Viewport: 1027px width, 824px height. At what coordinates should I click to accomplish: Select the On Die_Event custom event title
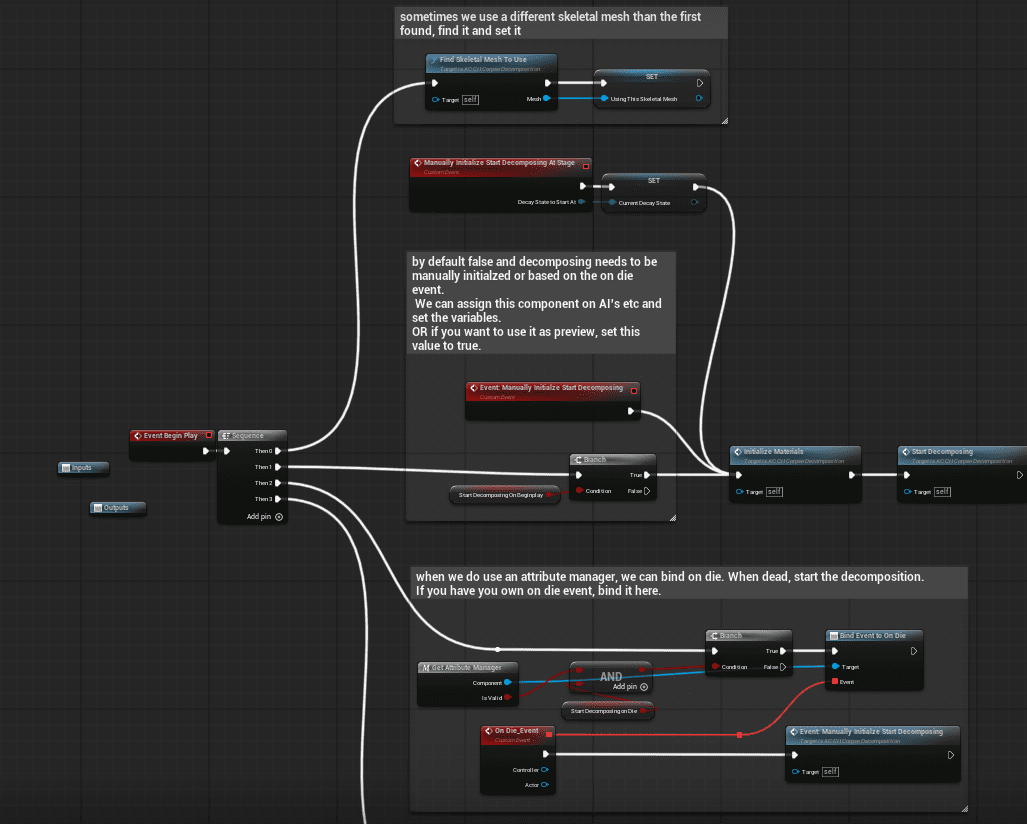pyautogui.click(x=517, y=731)
